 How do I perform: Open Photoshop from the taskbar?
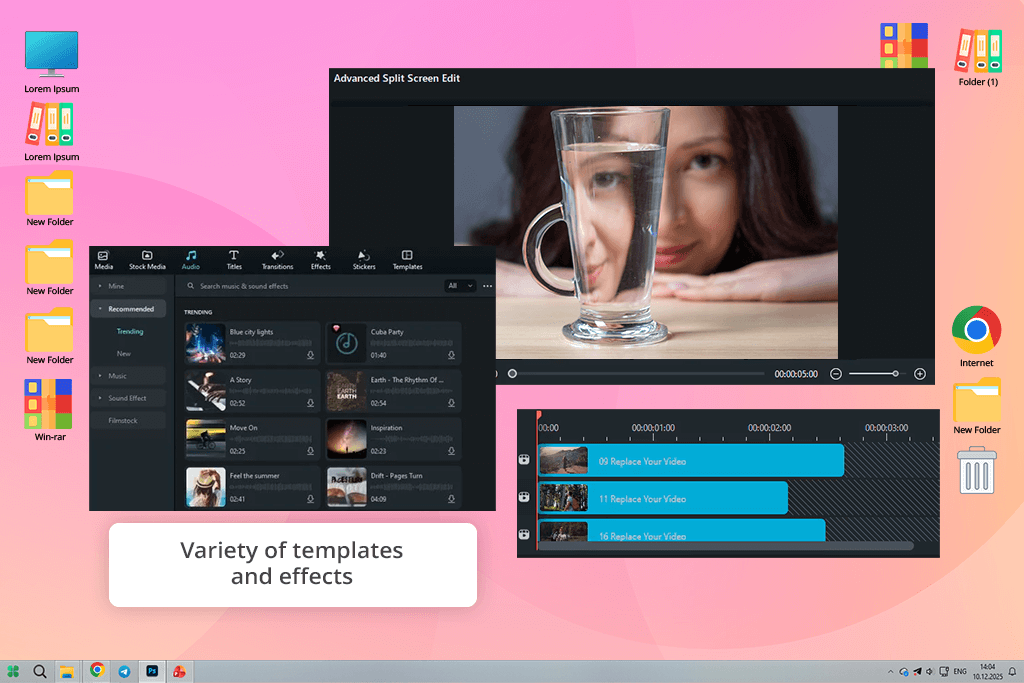[x=152, y=671]
